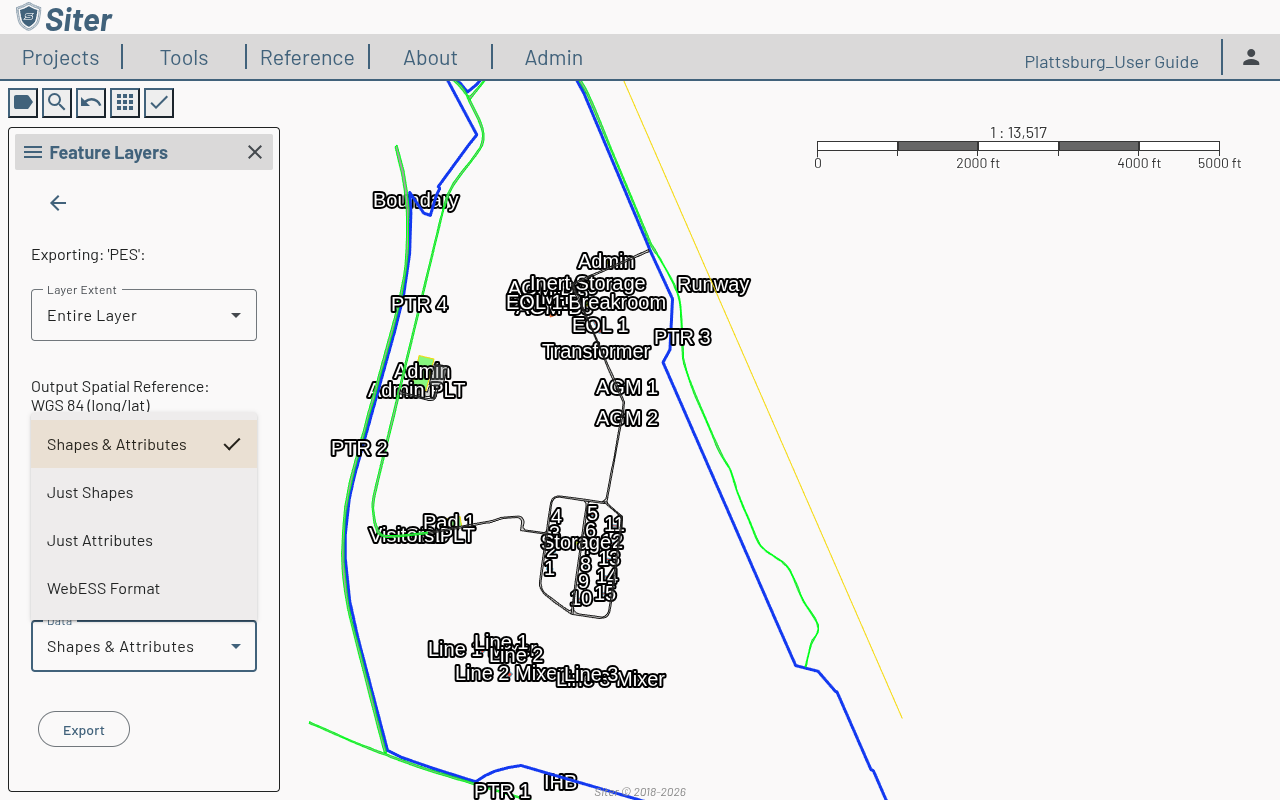This screenshot has width=1280, height=800.
Task: Click the Export button
Action: coord(84,729)
